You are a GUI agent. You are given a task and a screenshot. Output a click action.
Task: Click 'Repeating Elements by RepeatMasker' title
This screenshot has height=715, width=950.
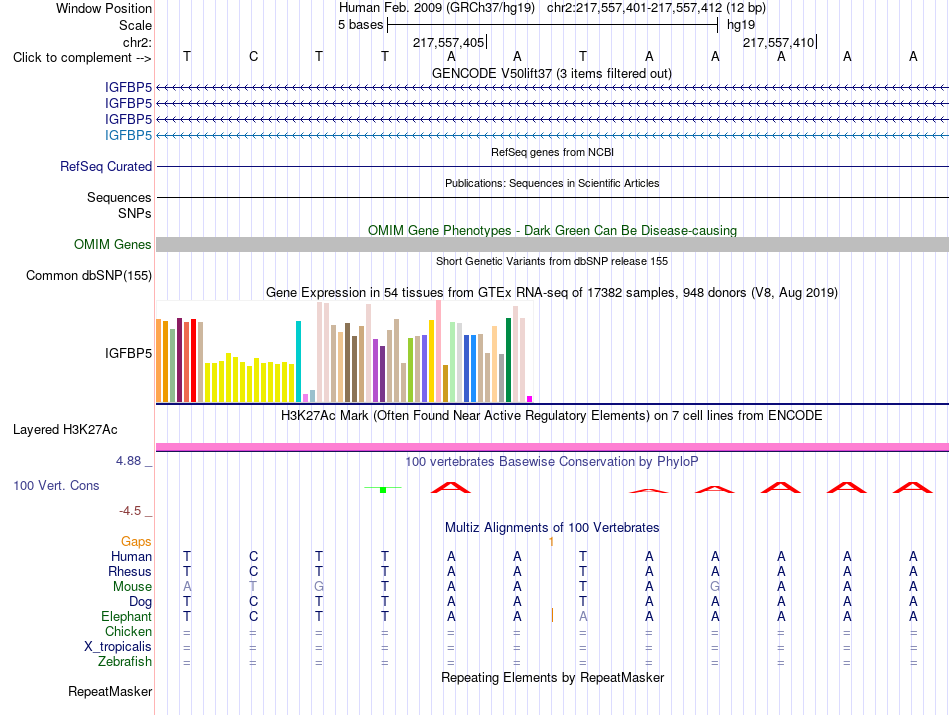click(x=552, y=677)
